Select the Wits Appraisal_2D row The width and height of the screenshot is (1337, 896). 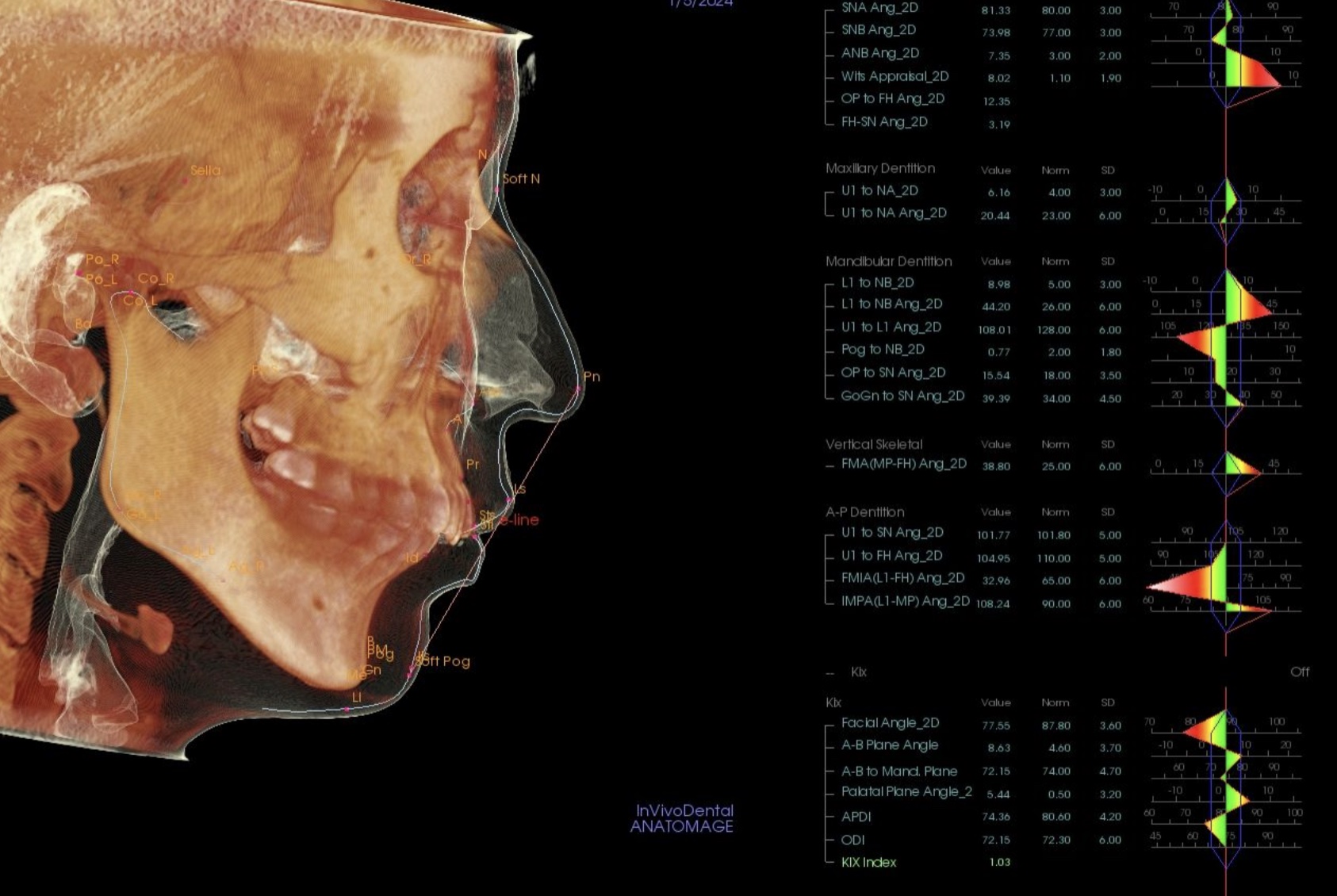(x=982, y=77)
